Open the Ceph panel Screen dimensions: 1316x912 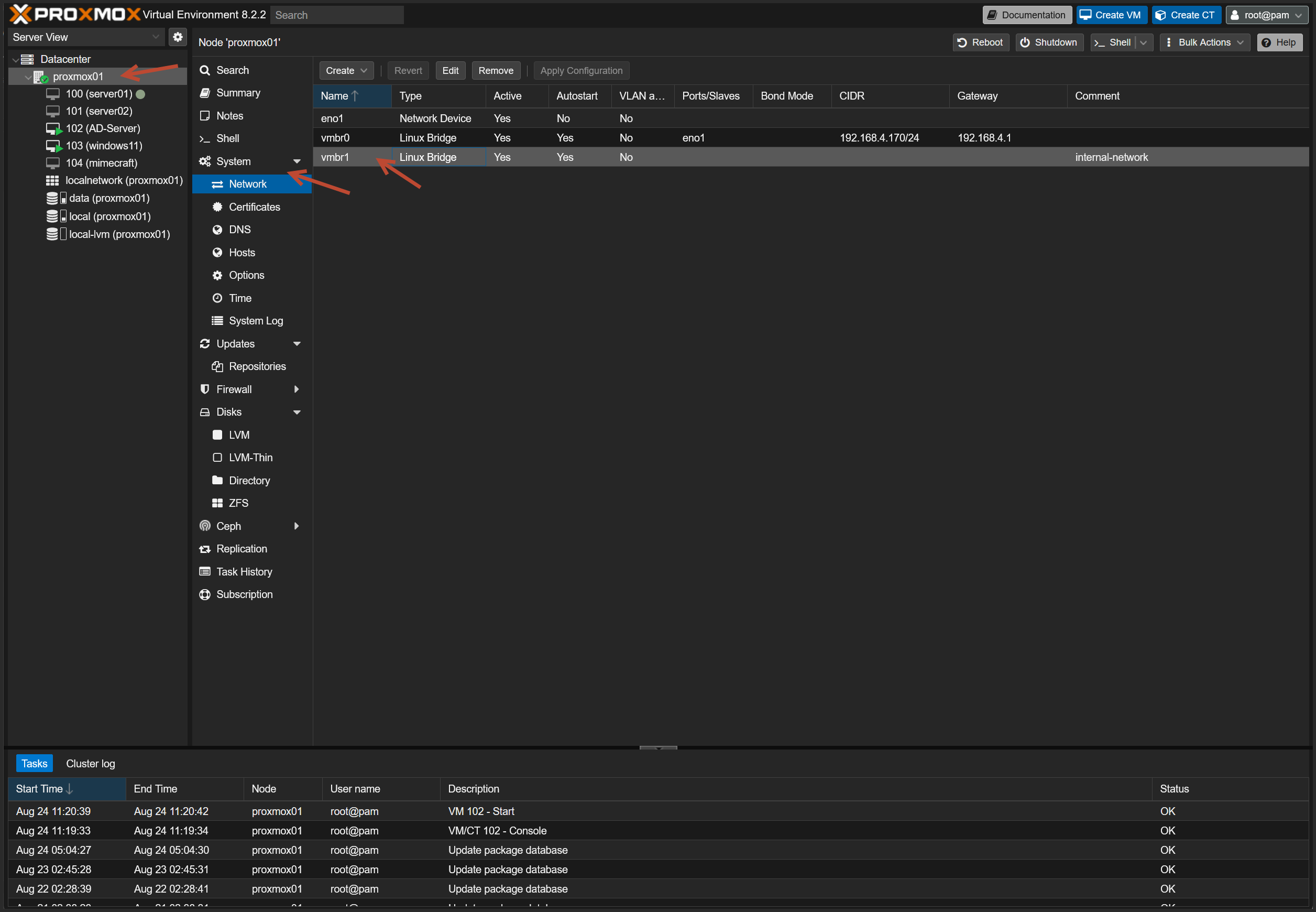(x=228, y=526)
